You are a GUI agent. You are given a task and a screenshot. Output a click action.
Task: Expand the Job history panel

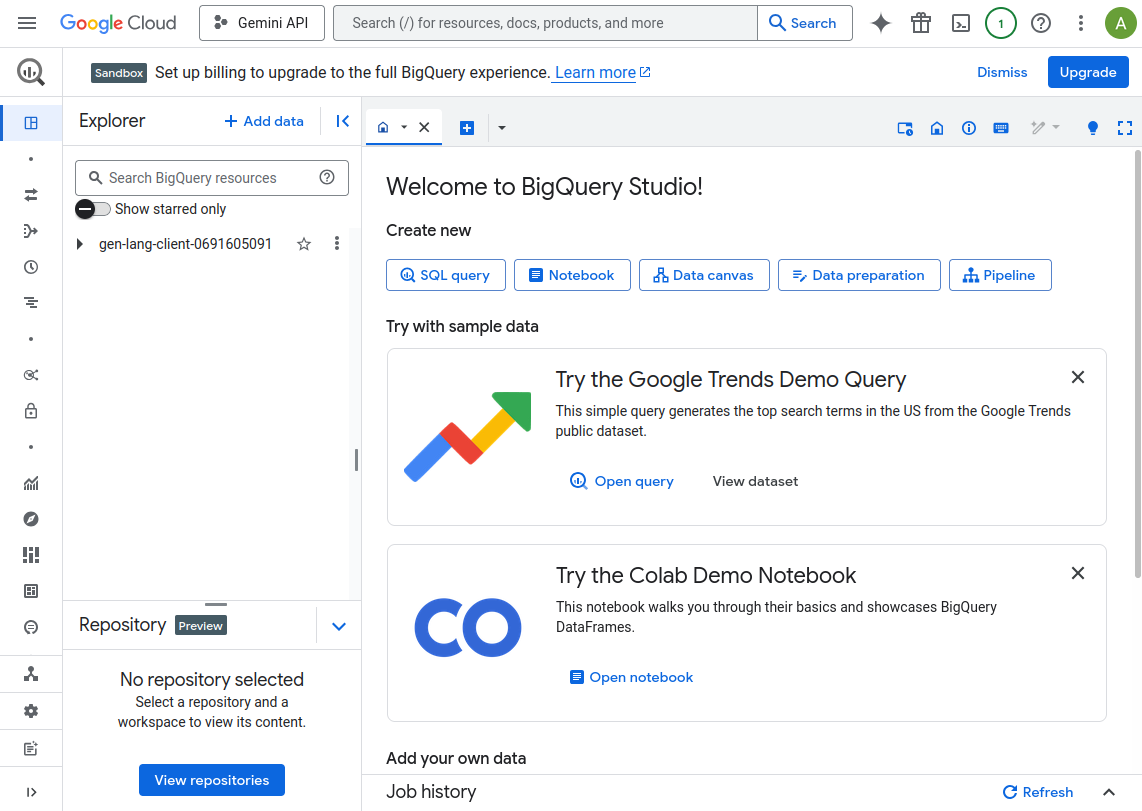1108,792
